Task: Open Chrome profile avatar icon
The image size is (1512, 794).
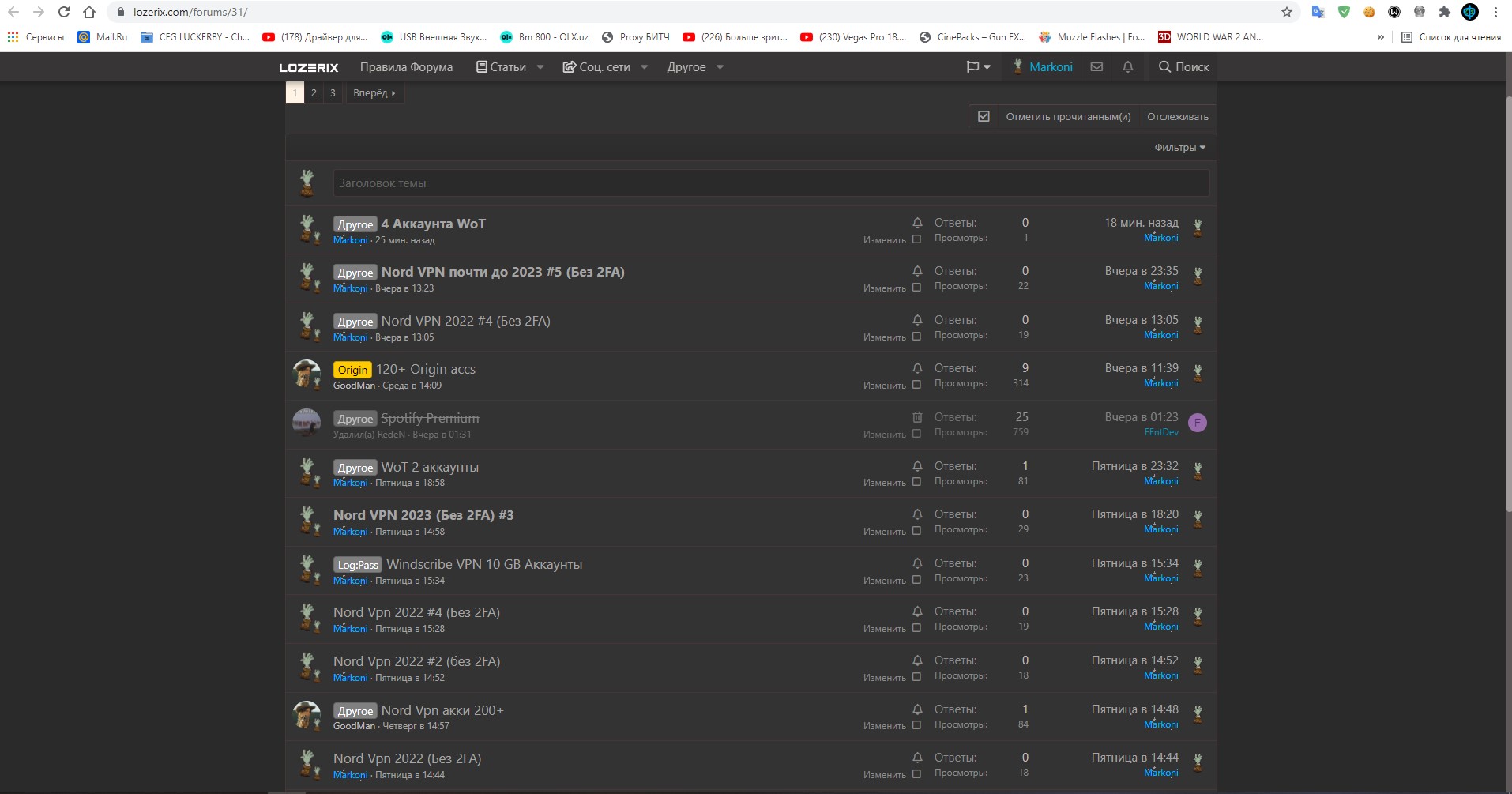Action: click(1470, 12)
